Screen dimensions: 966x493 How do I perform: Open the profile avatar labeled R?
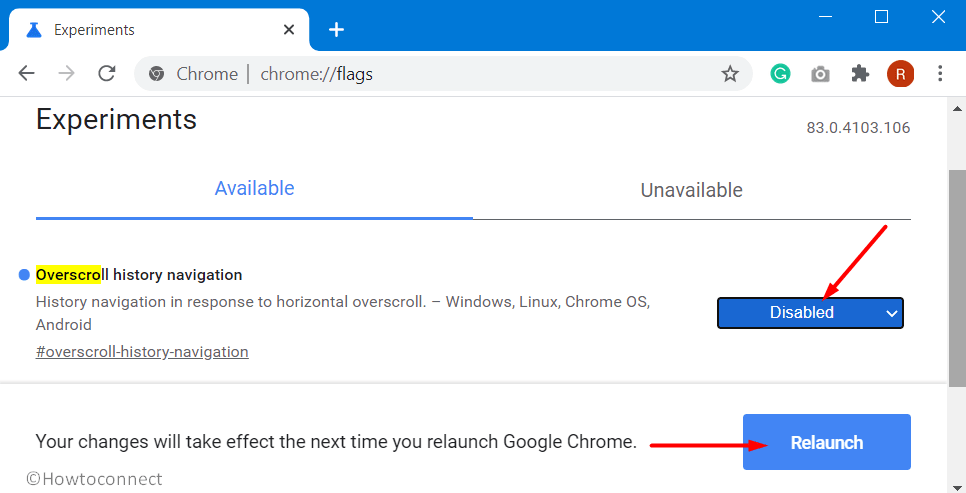click(x=900, y=75)
